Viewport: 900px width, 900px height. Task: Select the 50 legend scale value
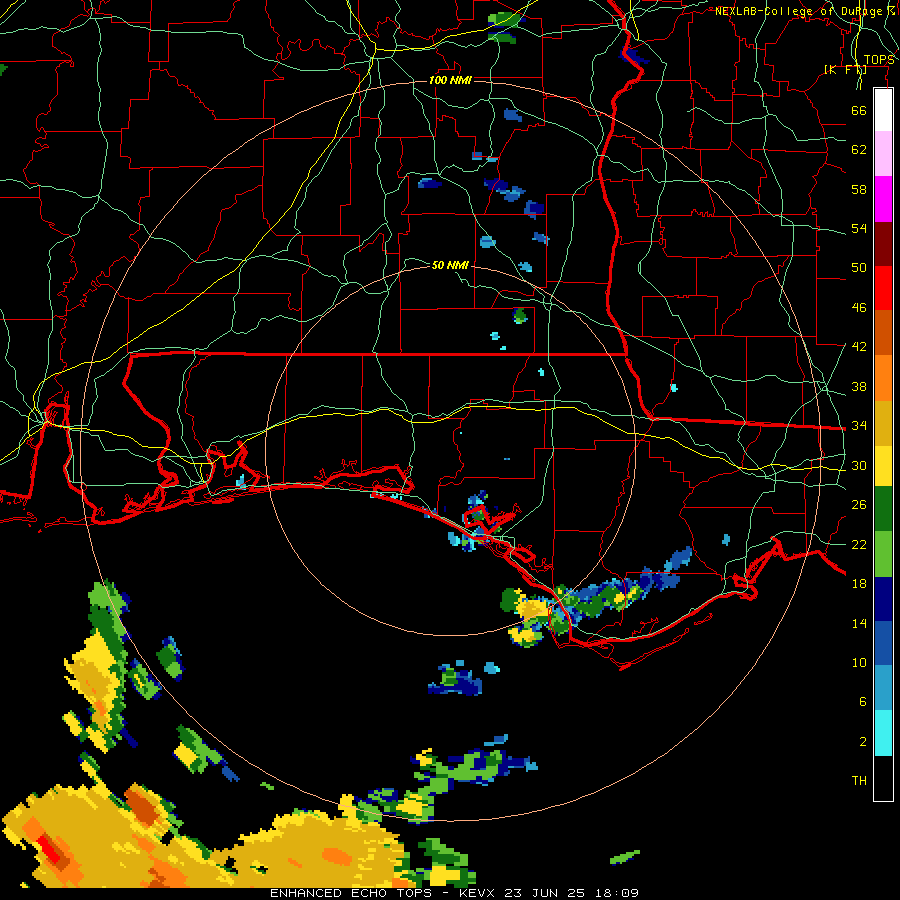(x=859, y=268)
